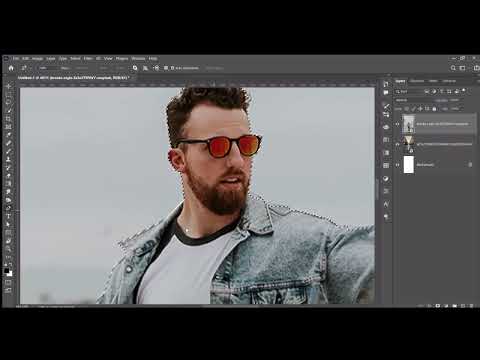Select the Brush tool
The image size is (480, 360).
coord(9,151)
